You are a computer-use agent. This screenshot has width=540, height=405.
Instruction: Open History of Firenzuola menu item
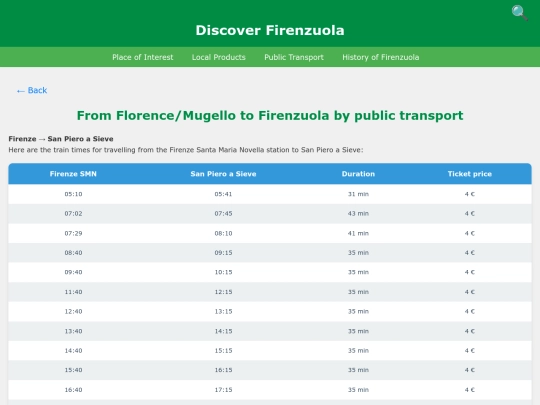pos(381,57)
